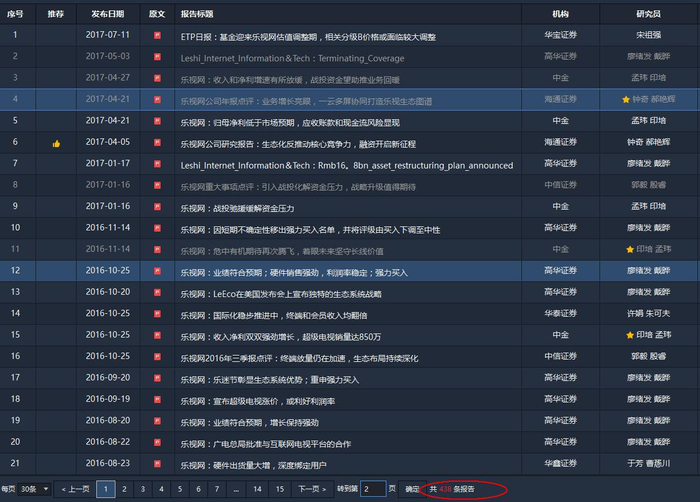Go to the next page with 下一页

[x=312, y=489]
